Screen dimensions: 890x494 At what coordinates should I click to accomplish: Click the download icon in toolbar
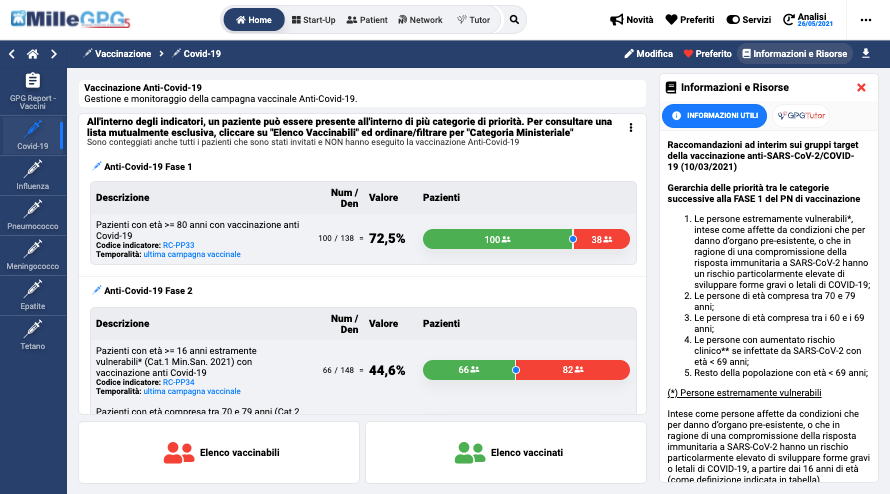pyautogui.click(x=866, y=54)
